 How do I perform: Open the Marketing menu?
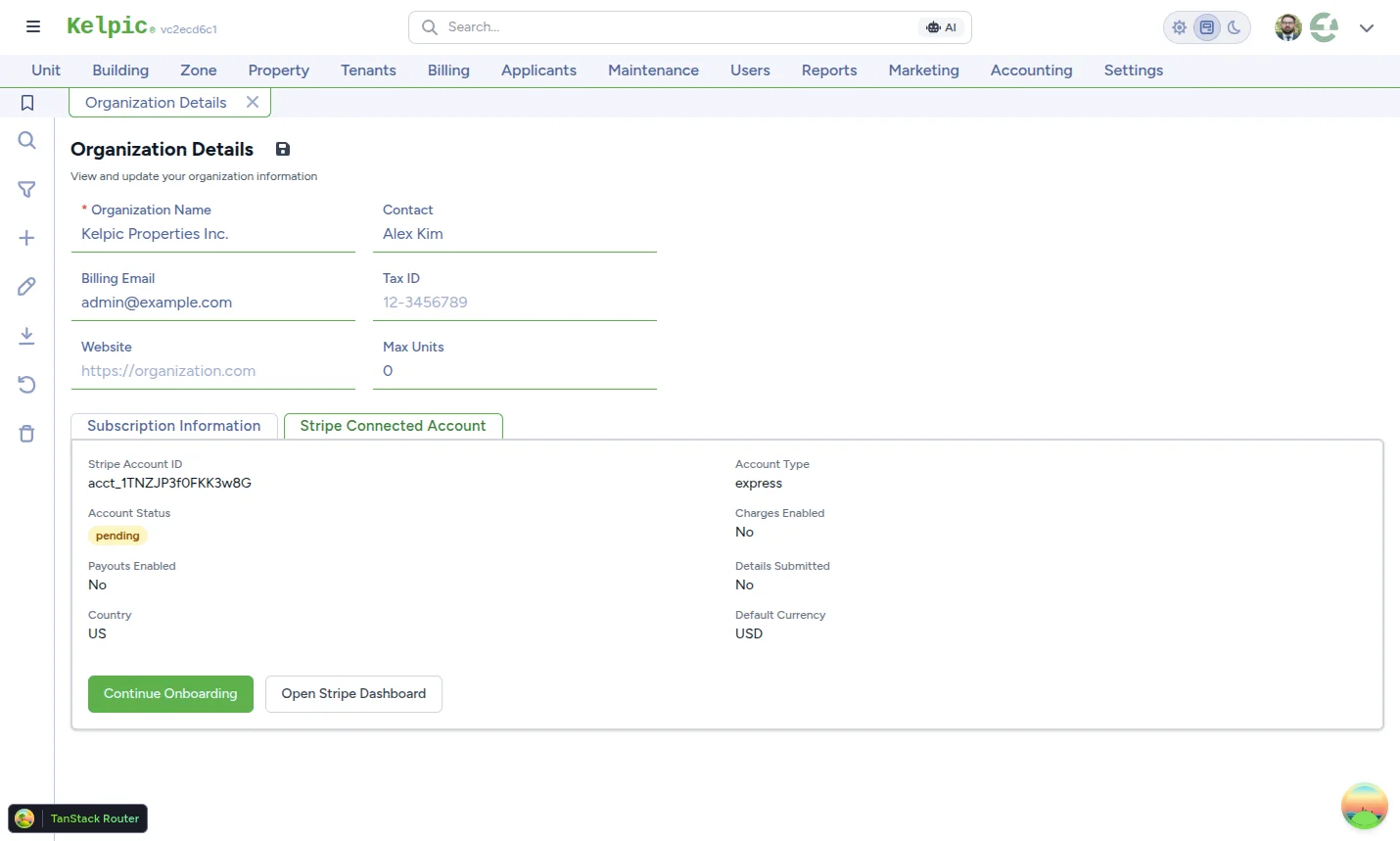click(923, 70)
